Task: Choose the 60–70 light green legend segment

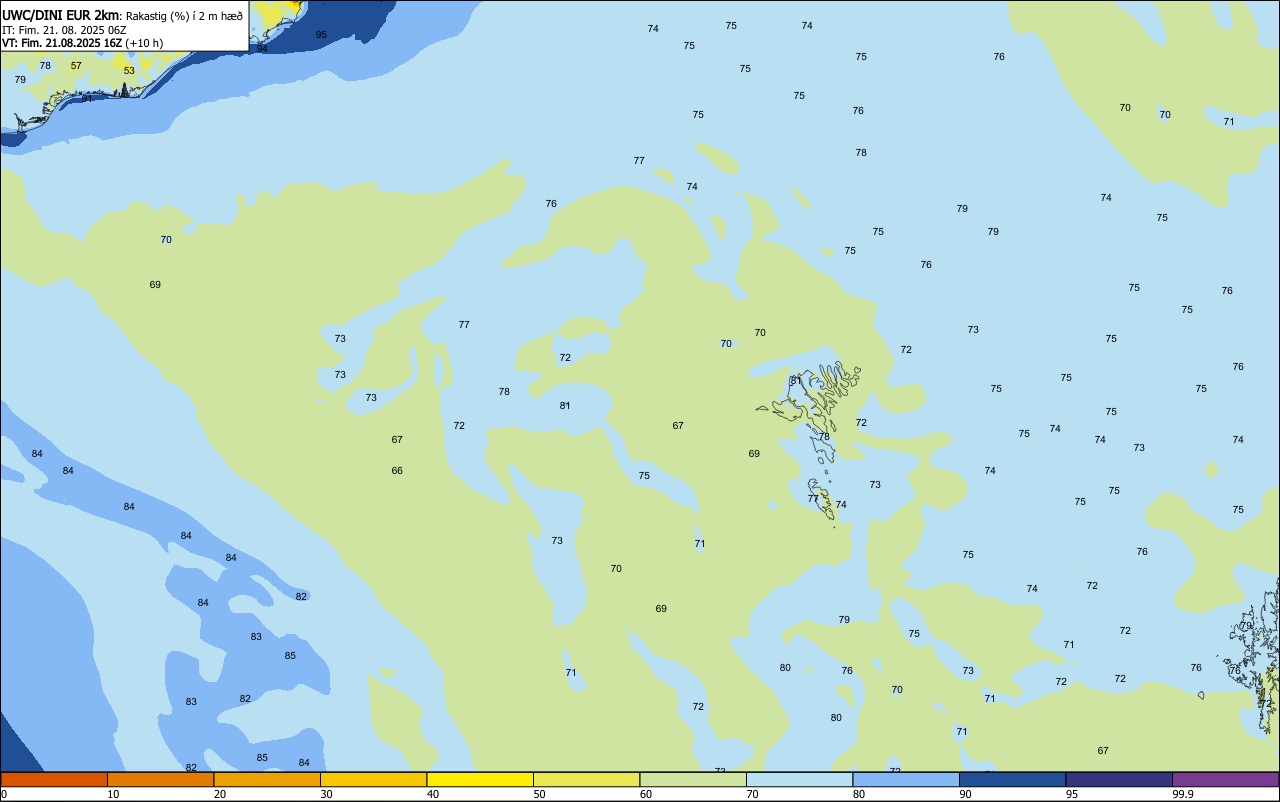Action: pyautogui.click(x=693, y=779)
